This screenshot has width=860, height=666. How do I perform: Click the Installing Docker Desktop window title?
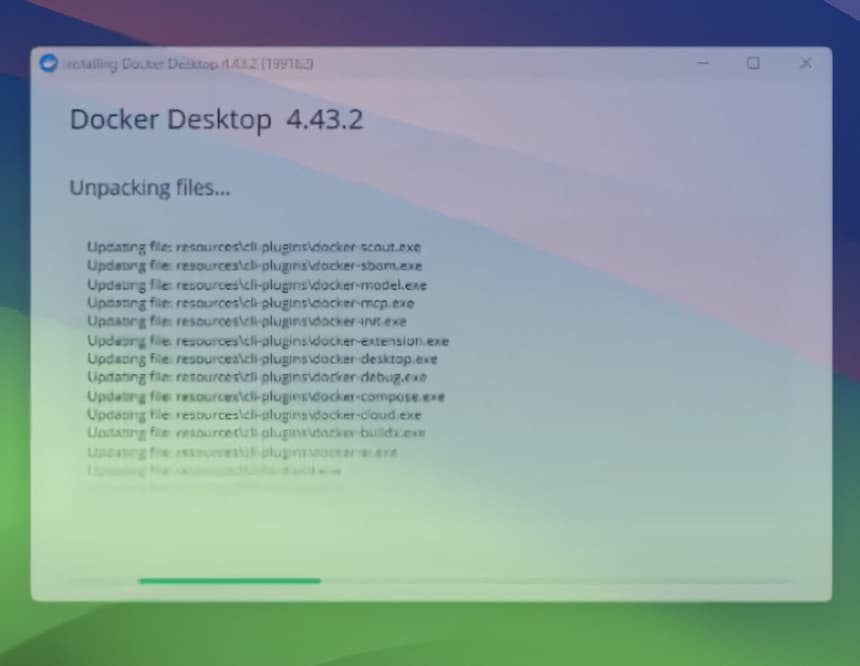click(188, 64)
